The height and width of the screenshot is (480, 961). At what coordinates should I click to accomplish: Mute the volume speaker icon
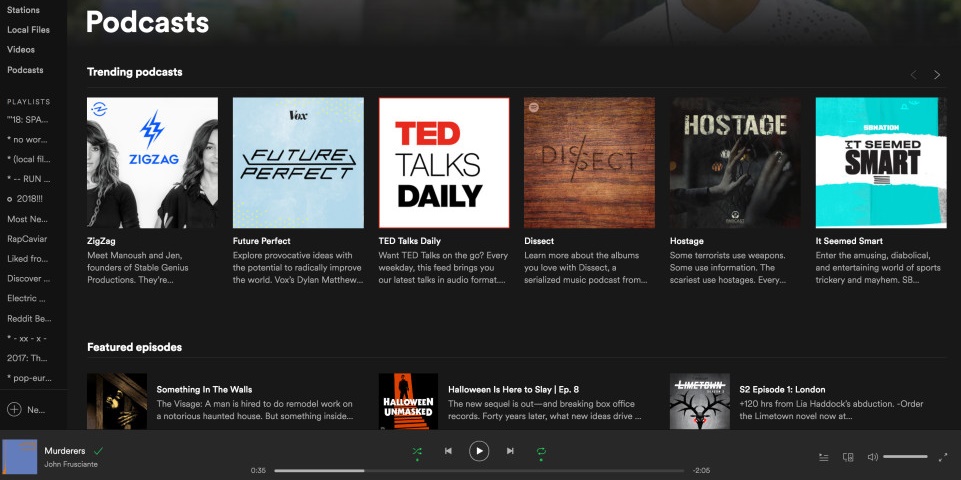tap(873, 457)
